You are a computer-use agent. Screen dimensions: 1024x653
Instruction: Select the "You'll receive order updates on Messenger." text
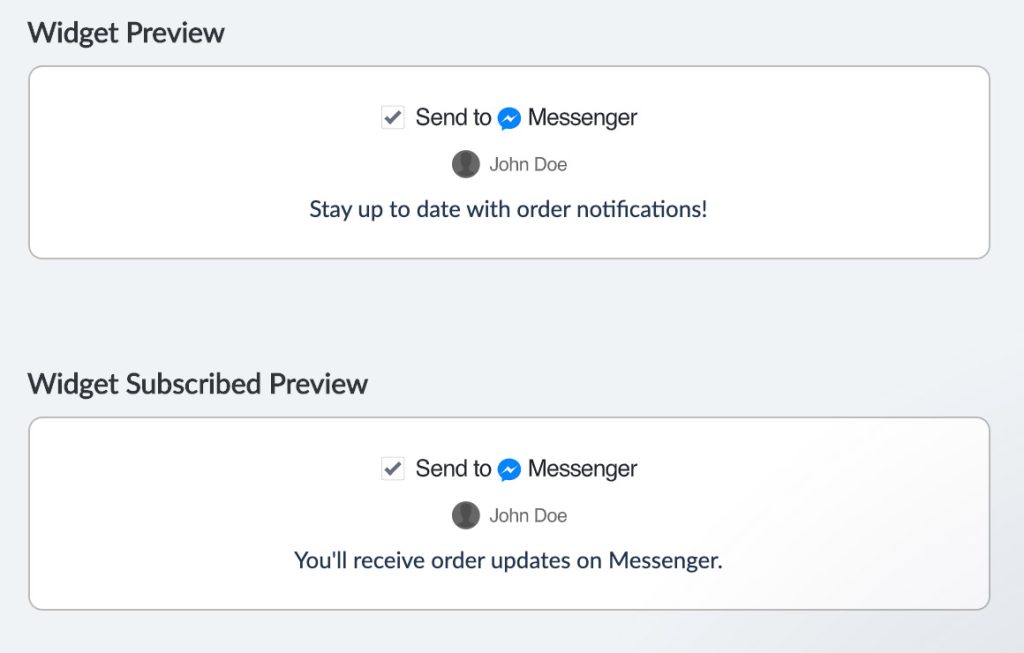point(508,561)
